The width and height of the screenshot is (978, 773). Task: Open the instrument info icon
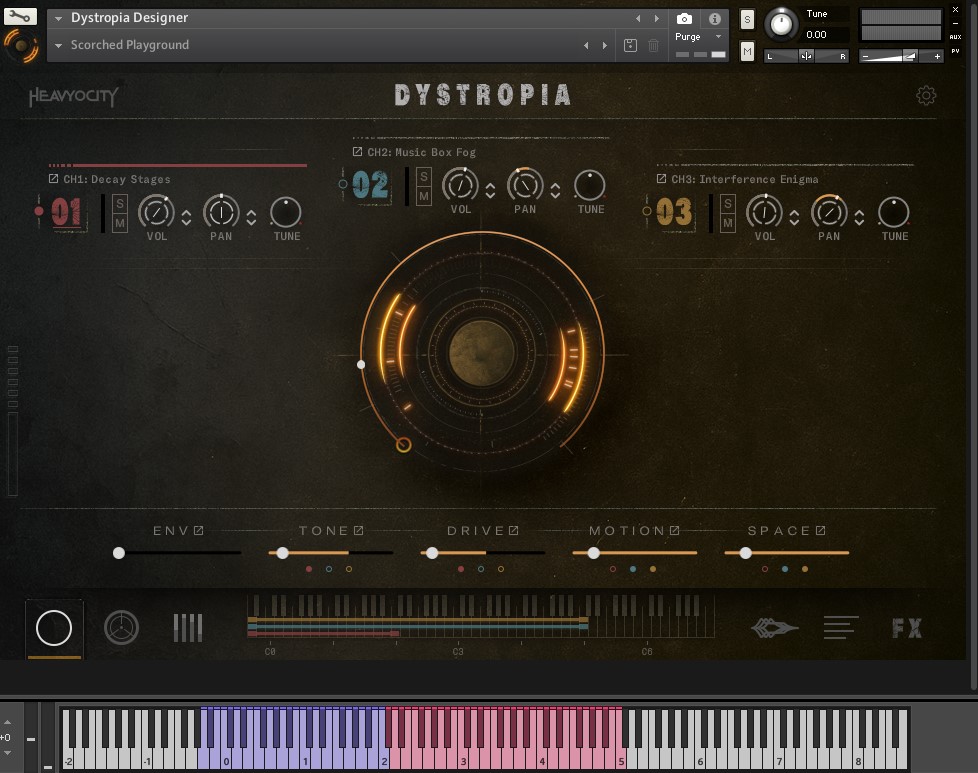click(x=714, y=19)
